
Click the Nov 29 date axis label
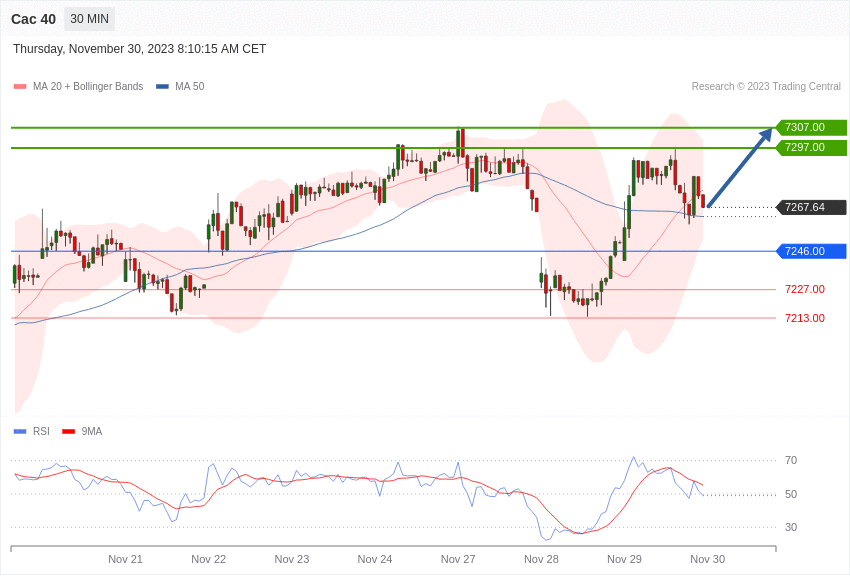tap(624, 559)
